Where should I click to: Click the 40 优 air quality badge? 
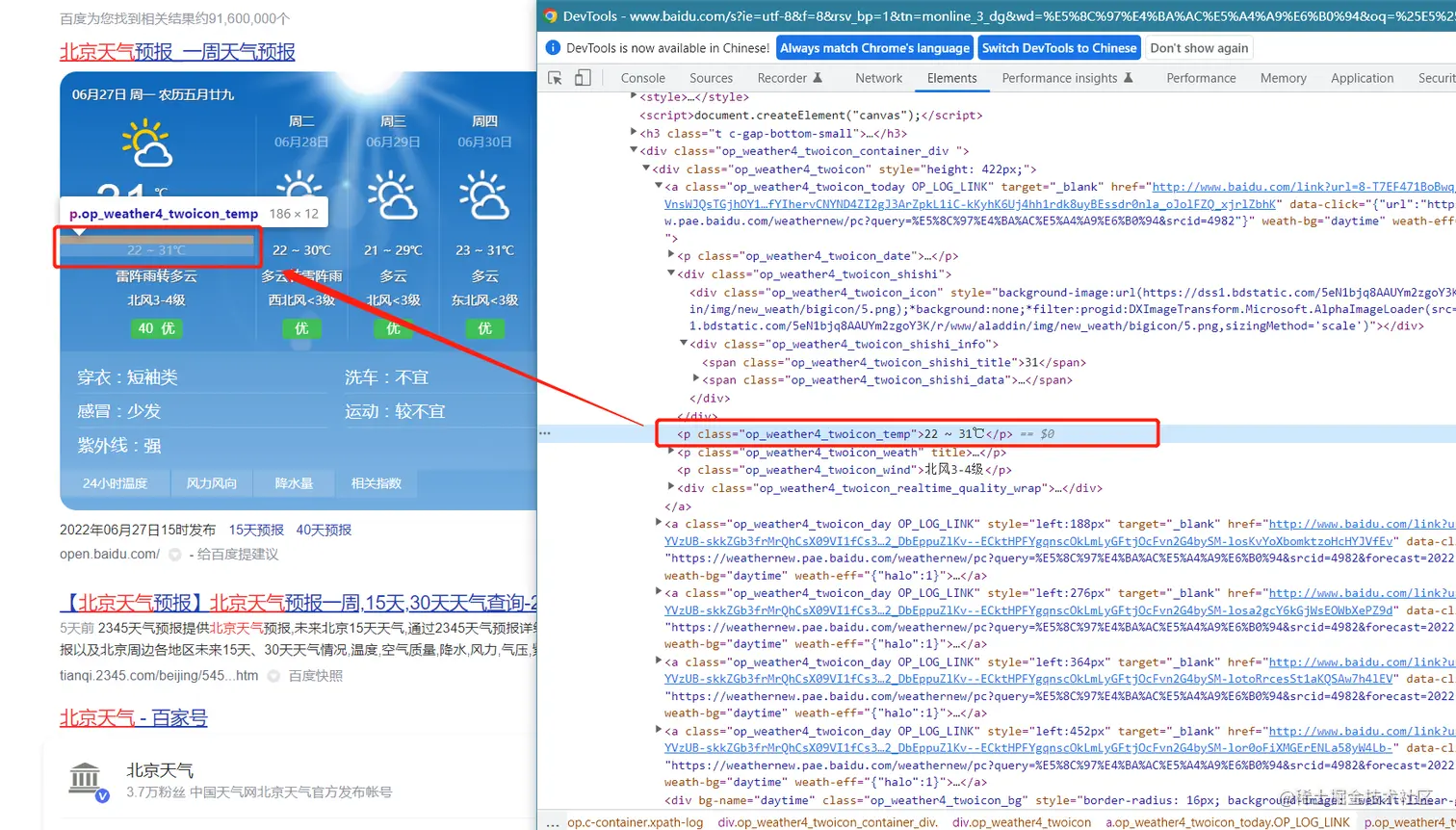tap(156, 328)
